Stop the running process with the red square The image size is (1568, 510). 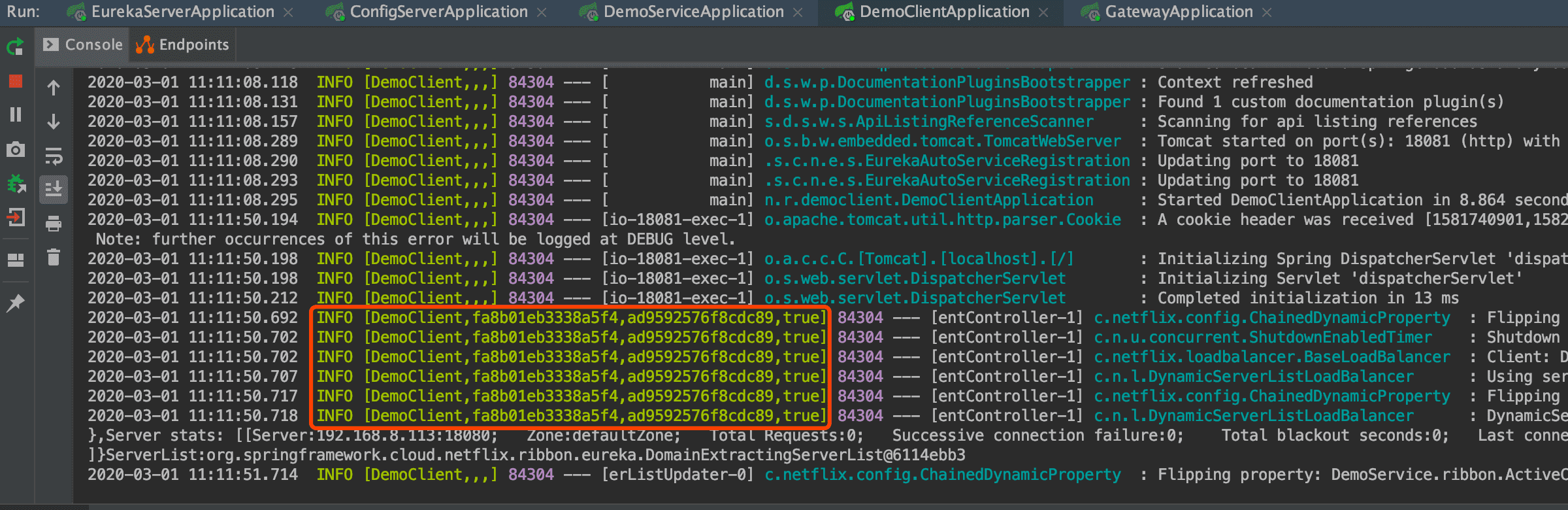click(16, 81)
